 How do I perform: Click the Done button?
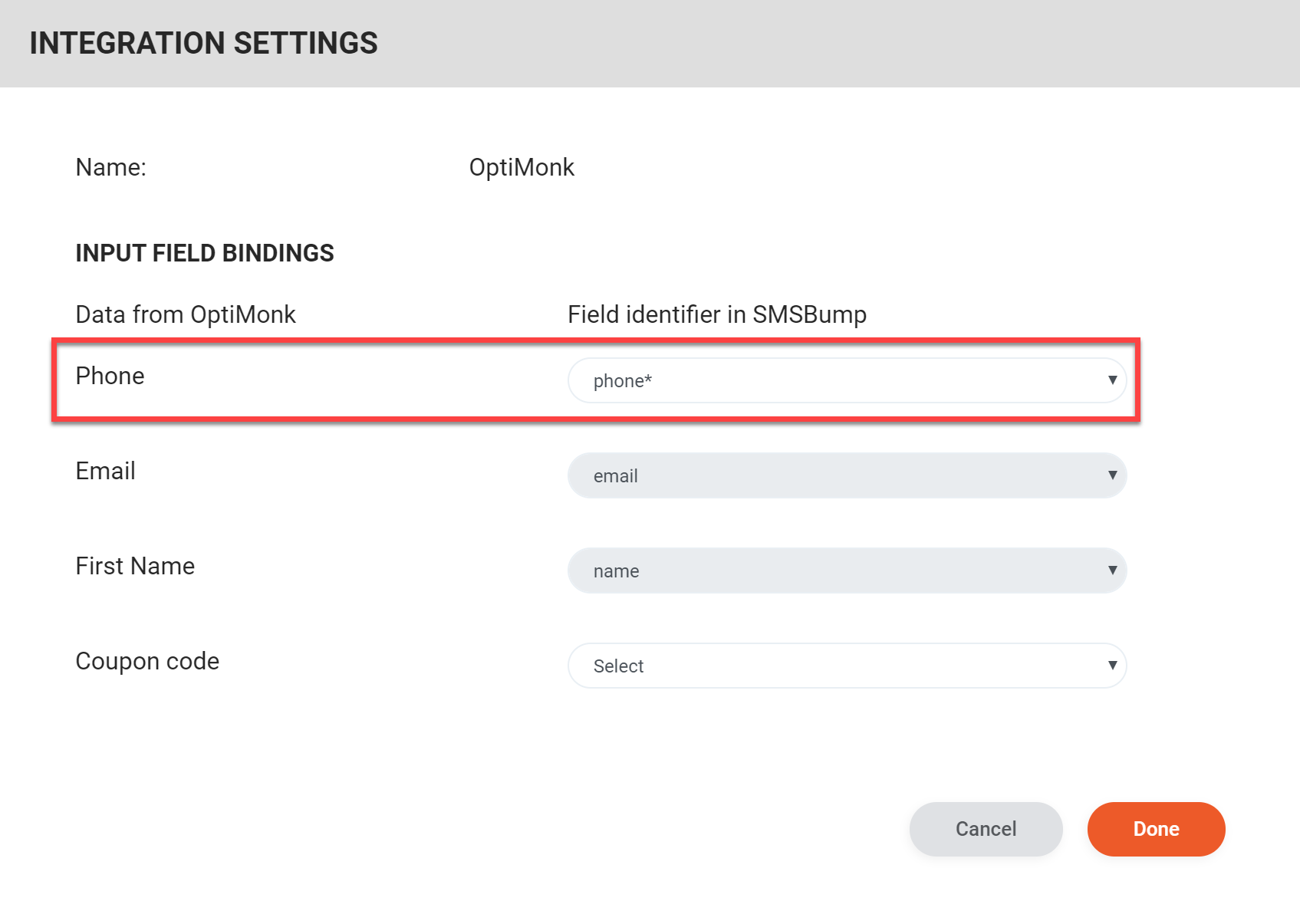pyautogui.click(x=1156, y=829)
